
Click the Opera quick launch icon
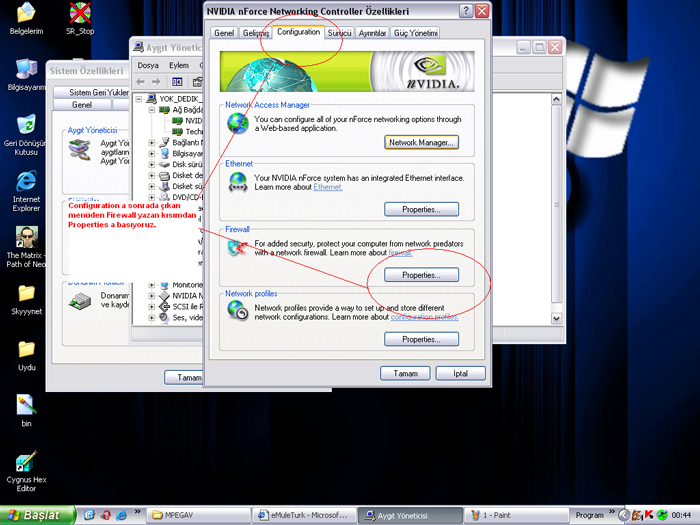click(105, 515)
